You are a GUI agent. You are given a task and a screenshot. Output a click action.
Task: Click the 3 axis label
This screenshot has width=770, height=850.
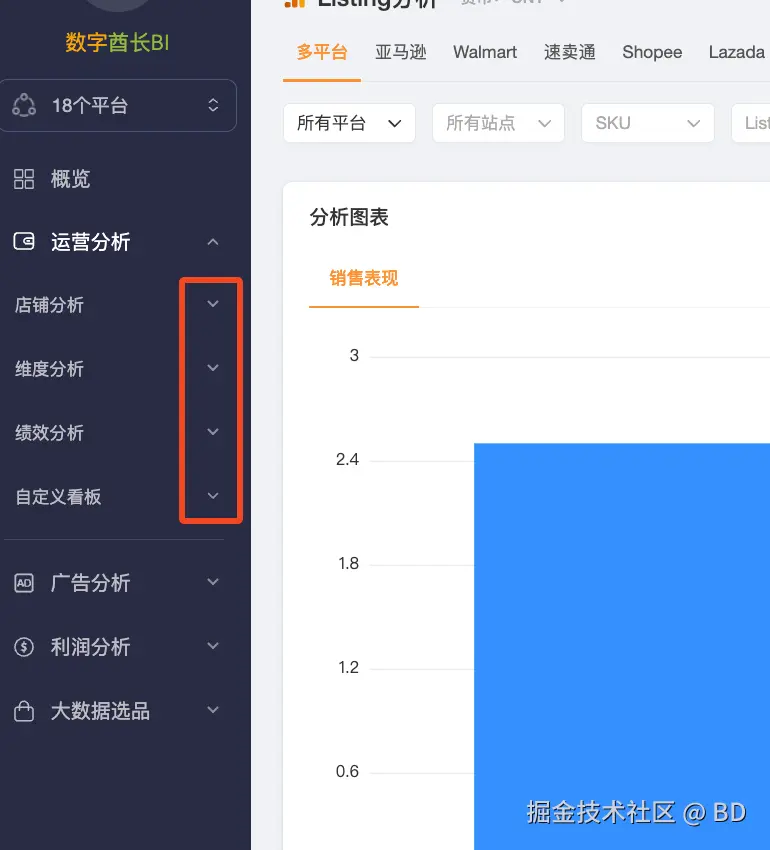pyautogui.click(x=354, y=356)
